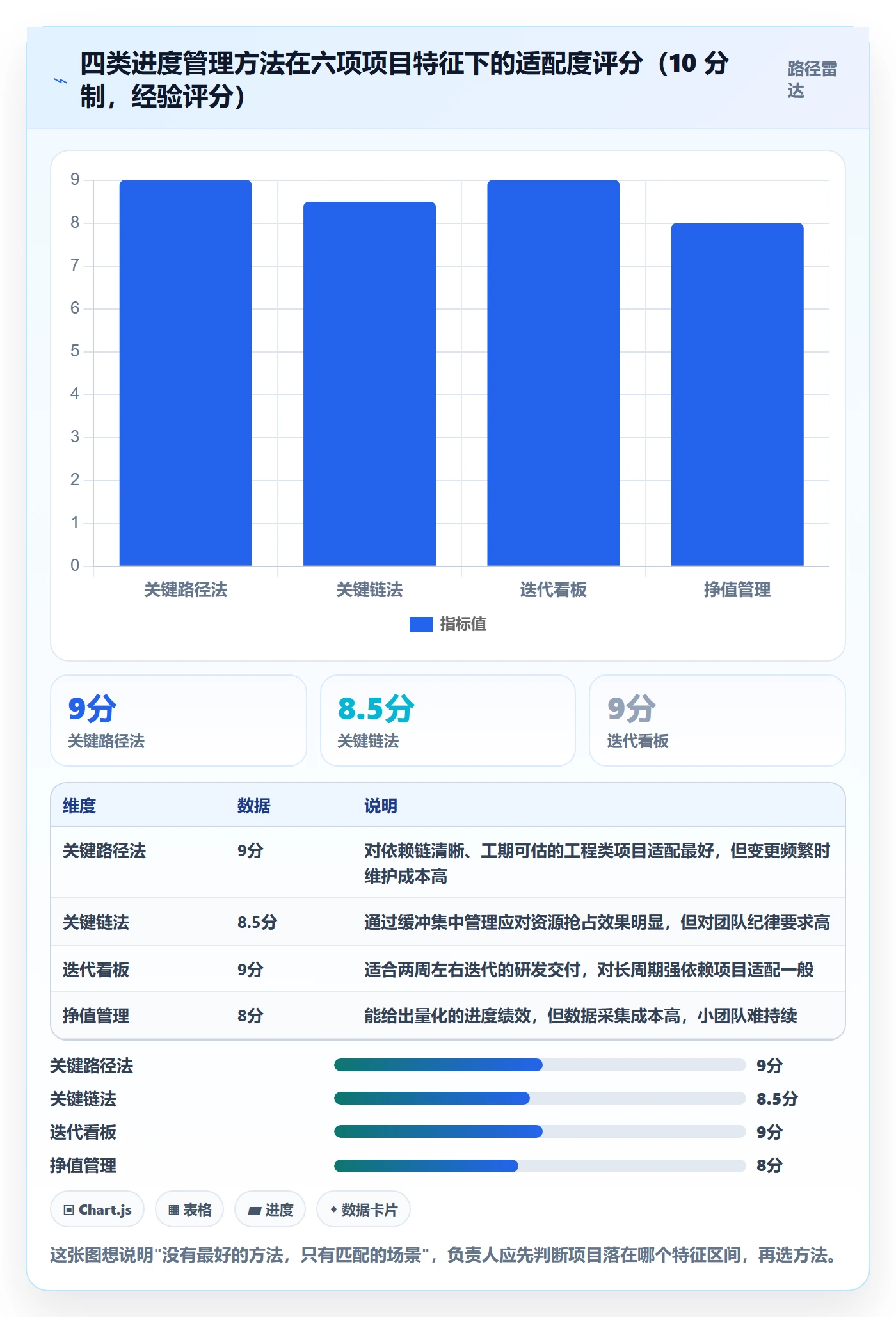The width and height of the screenshot is (896, 1317).
Task: Click the 数据 column header
Action: (x=254, y=806)
